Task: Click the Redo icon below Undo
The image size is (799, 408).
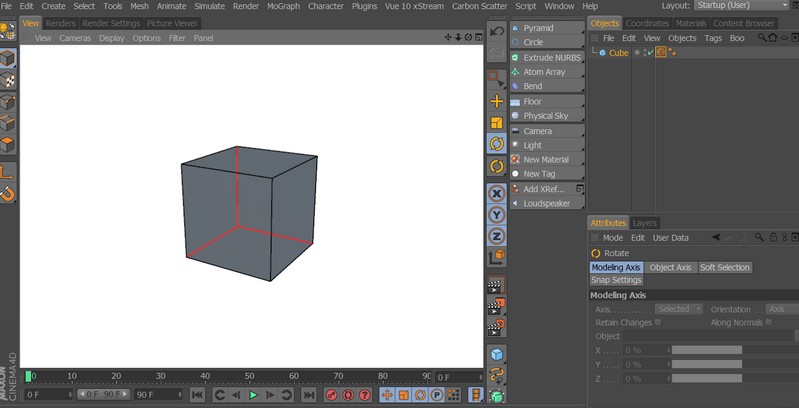Action: click(496, 52)
